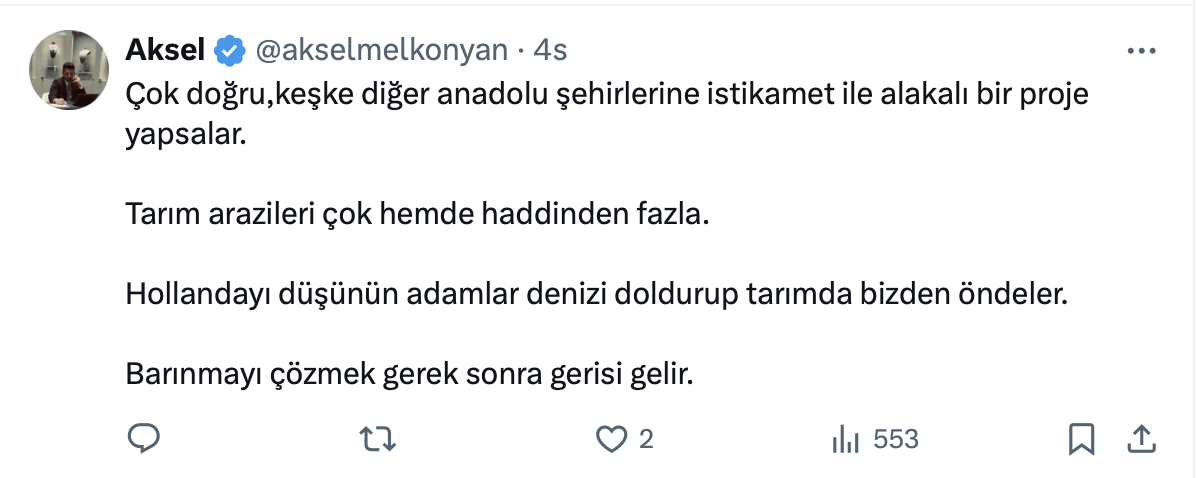Share the tweet via the upload arrow icon
Viewport: 1198px width, 478px height.
click(1142, 439)
